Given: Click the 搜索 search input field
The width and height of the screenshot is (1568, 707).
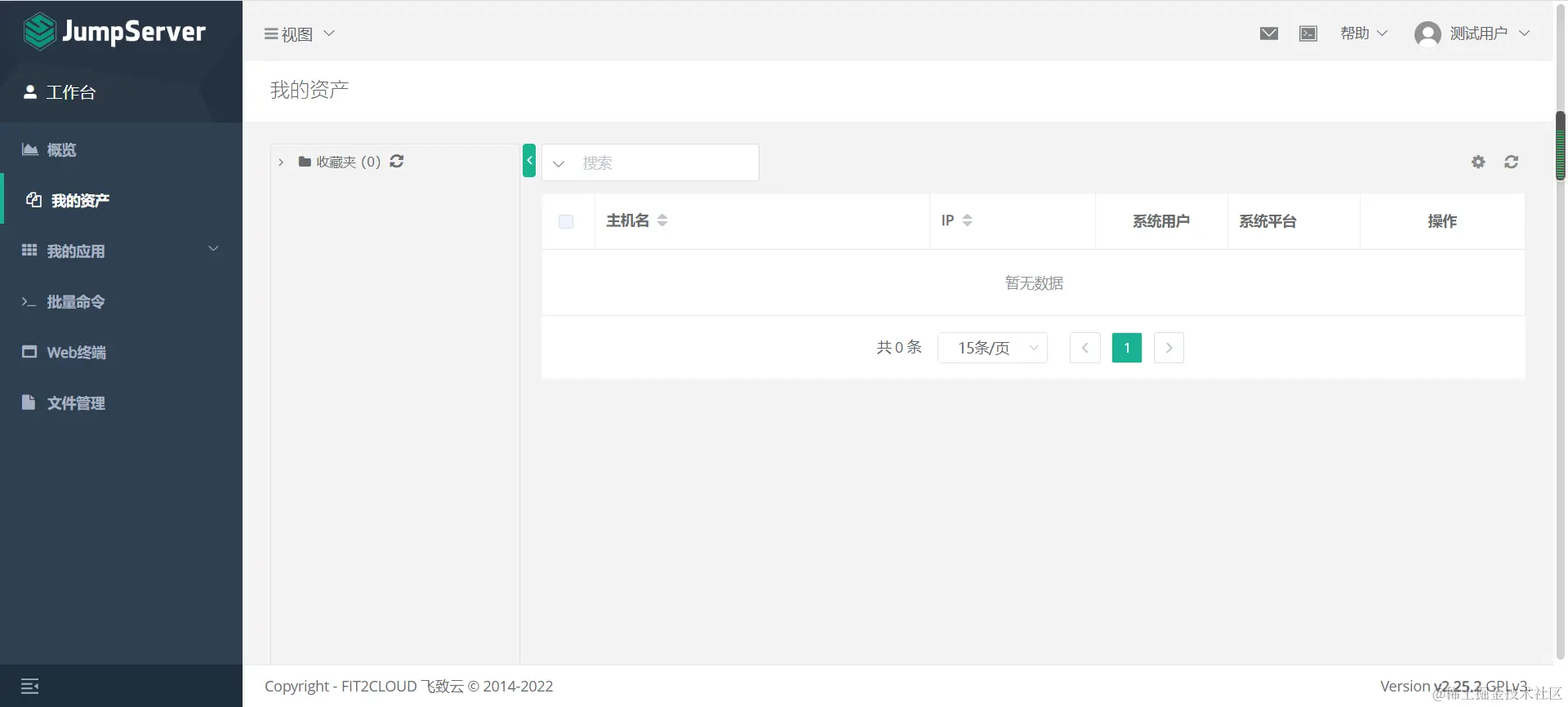Looking at the screenshot, I should (x=667, y=162).
